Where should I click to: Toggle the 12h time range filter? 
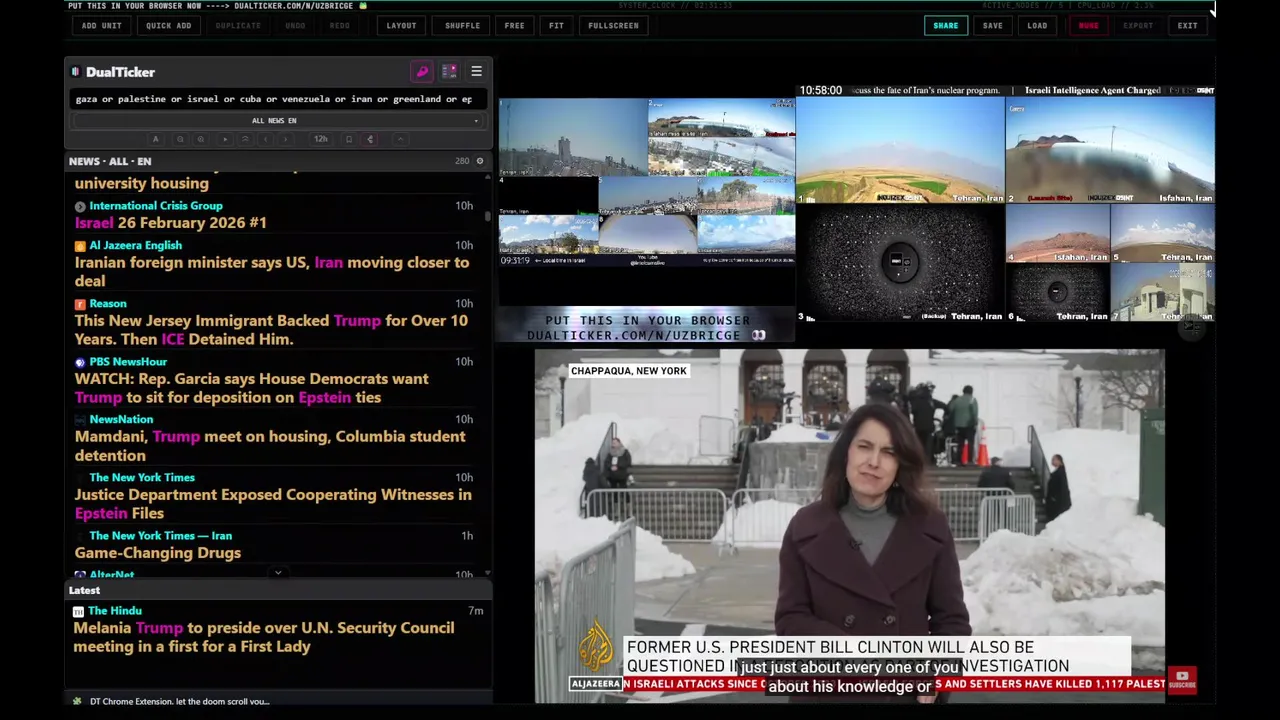[x=321, y=139]
